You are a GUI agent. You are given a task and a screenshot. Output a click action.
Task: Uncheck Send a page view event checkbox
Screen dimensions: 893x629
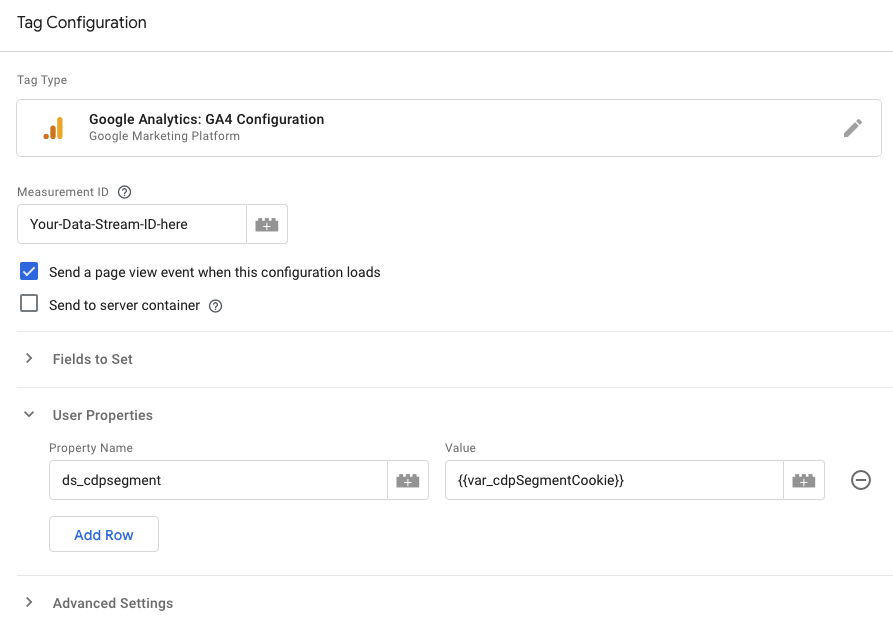[29, 271]
